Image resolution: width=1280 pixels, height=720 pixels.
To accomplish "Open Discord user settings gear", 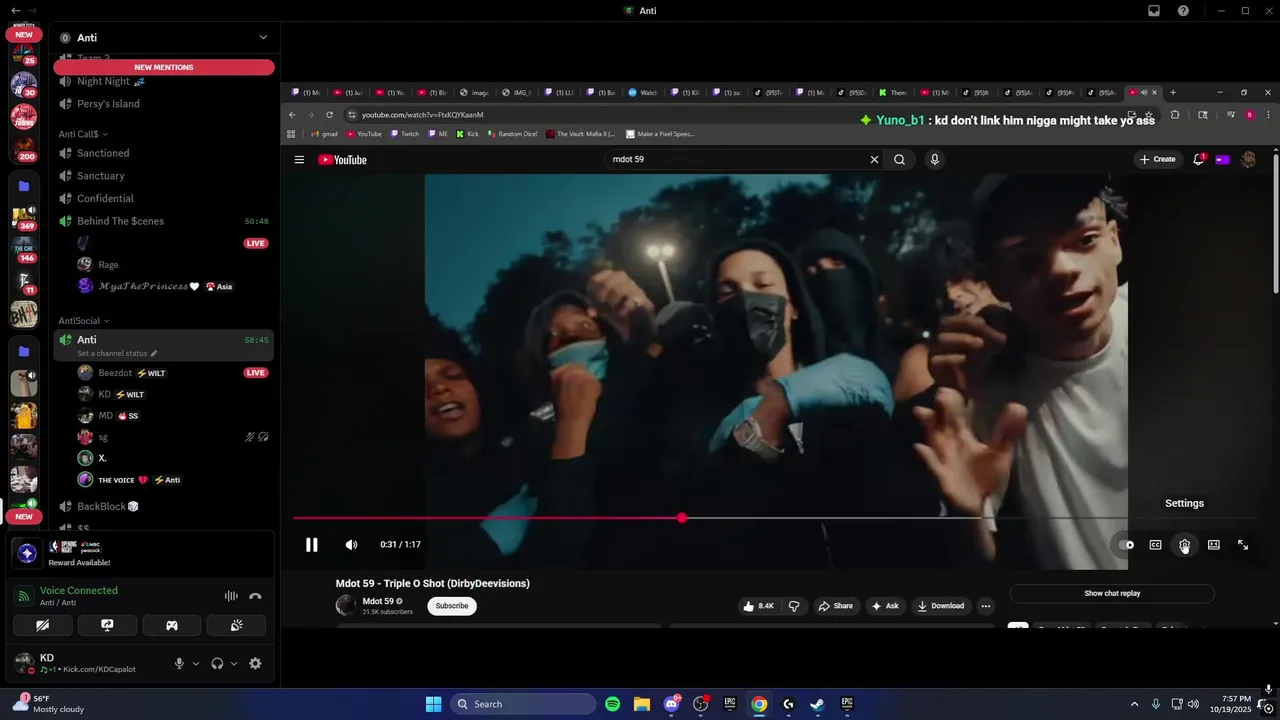I will pyautogui.click(x=255, y=663).
